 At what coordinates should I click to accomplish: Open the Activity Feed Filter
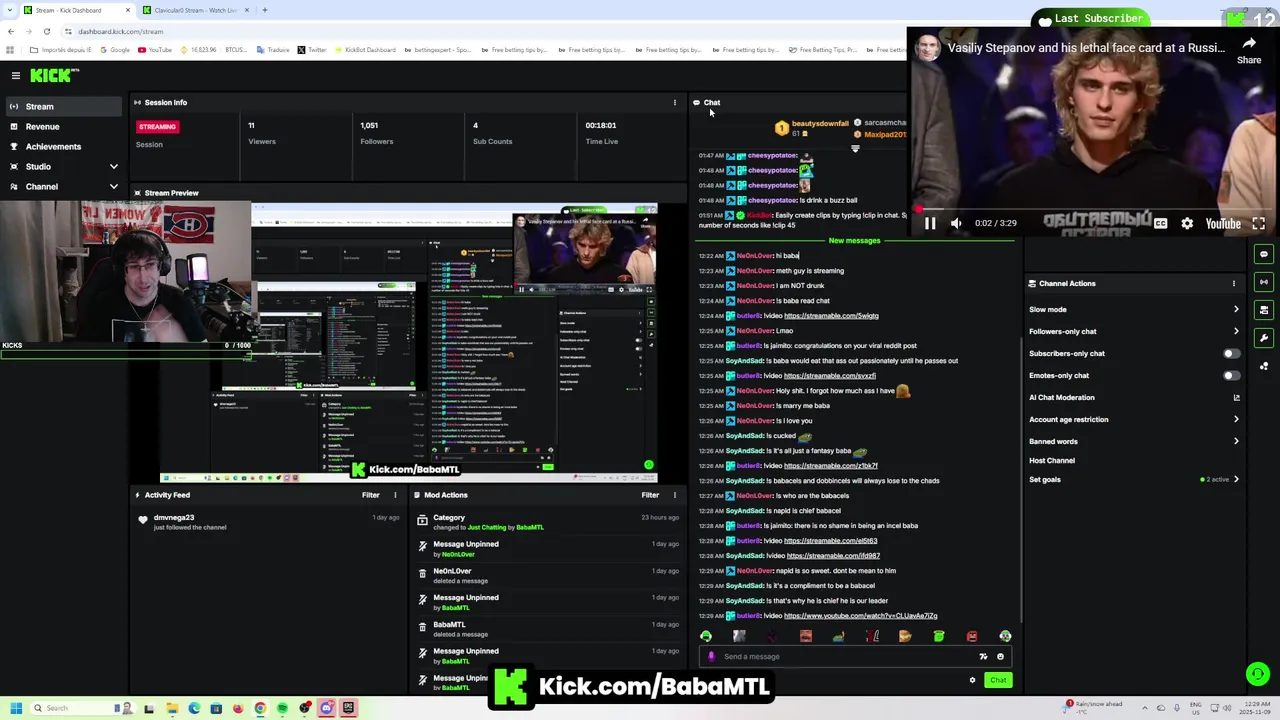[370, 495]
